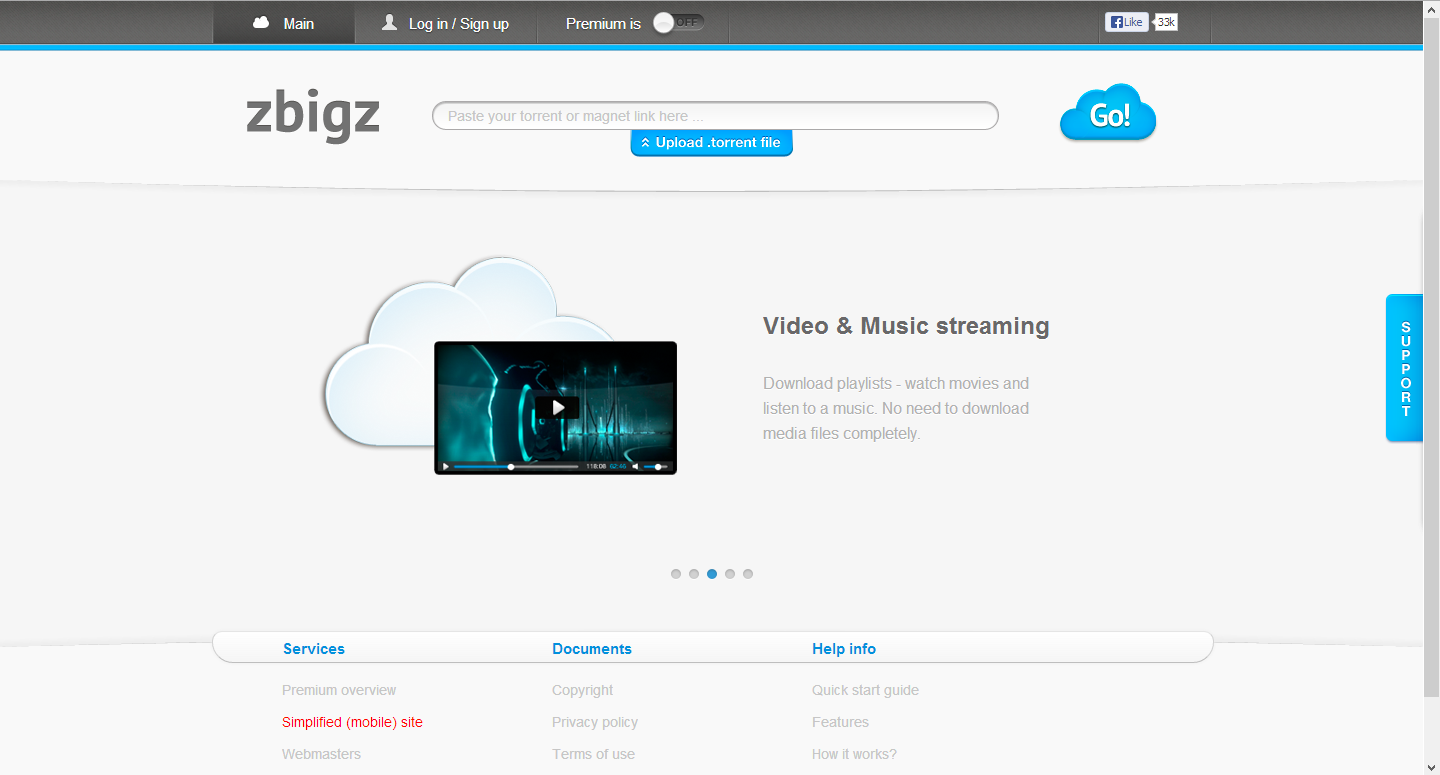Click the Facebook Like button
The width and height of the screenshot is (1440, 775).
(1126, 22)
